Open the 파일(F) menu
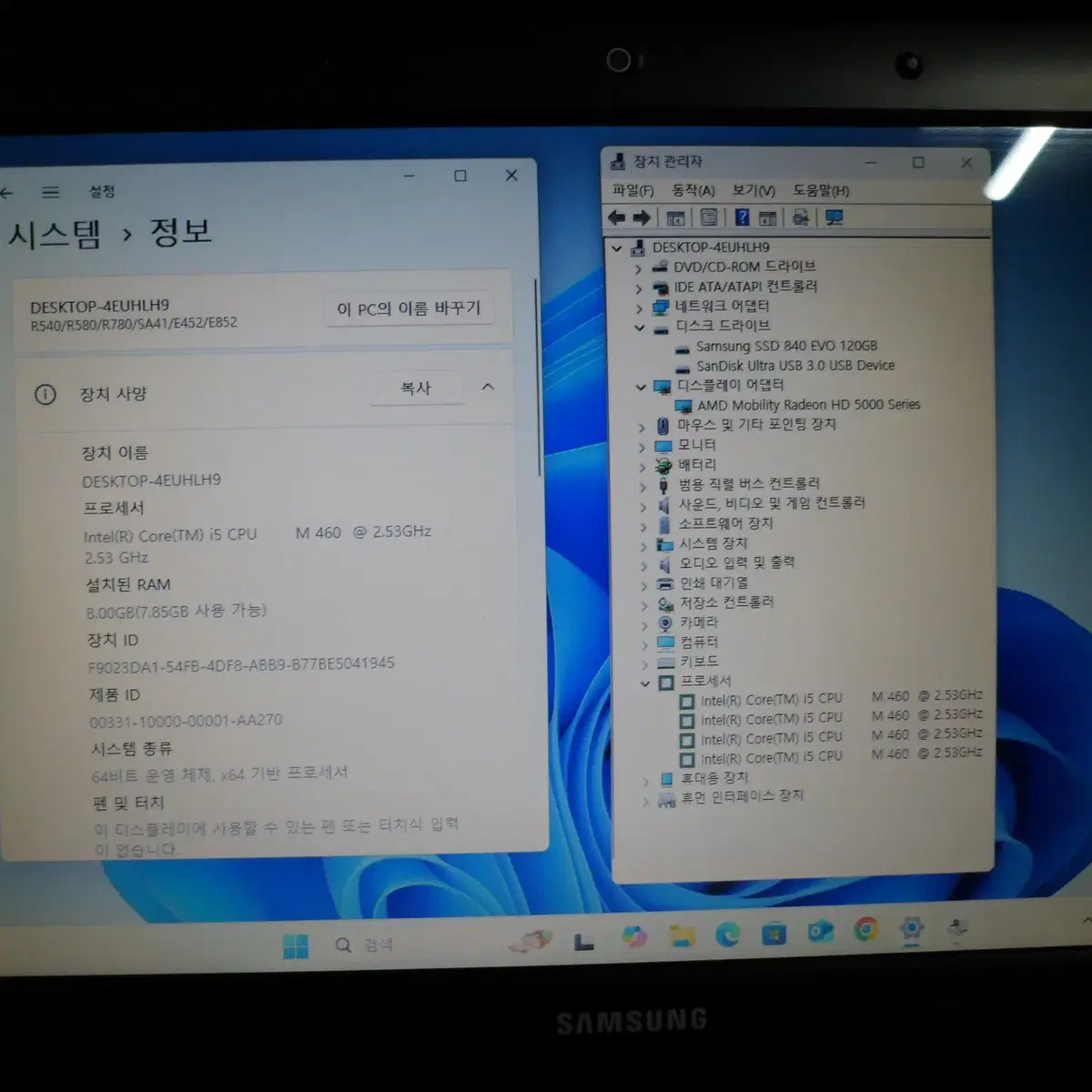This screenshot has height=1092, width=1092. [632, 190]
